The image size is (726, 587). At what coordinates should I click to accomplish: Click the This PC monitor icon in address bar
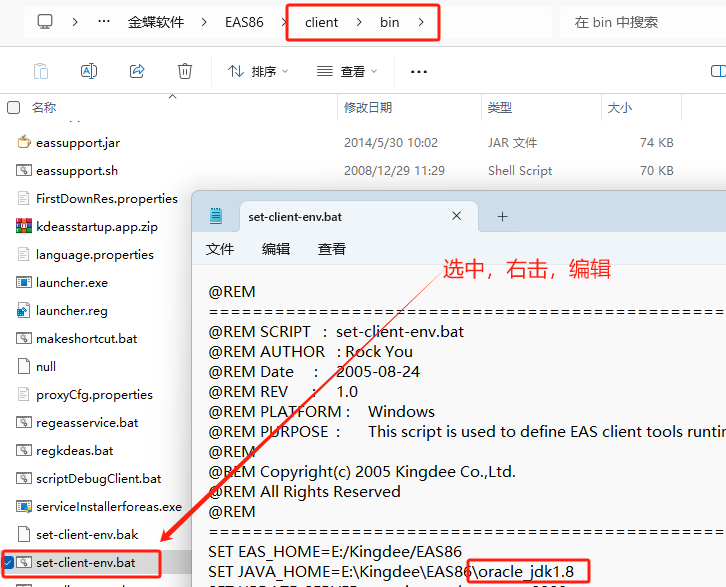[x=45, y=21]
